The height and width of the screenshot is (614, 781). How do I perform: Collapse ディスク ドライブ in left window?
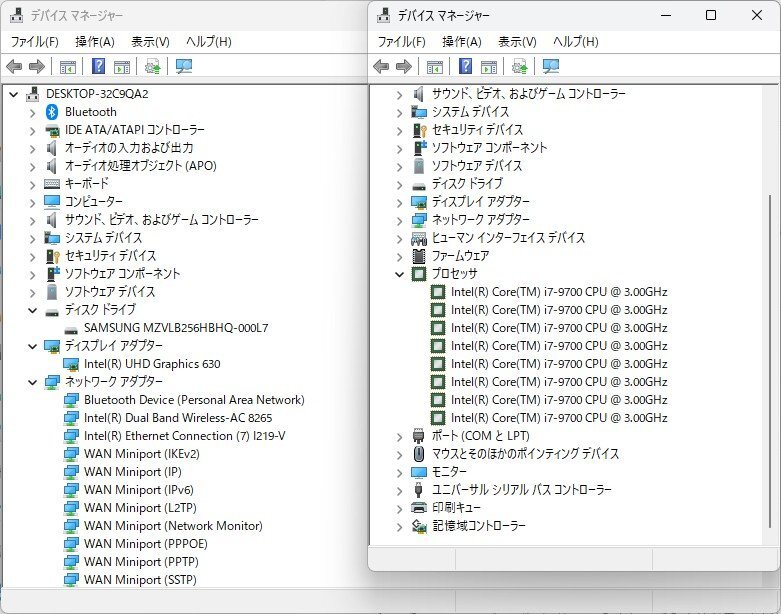(x=32, y=310)
